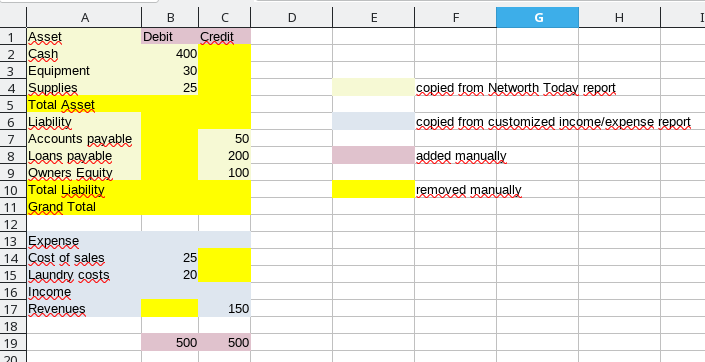The width and height of the screenshot is (705, 362).
Task: Click the pink legend swatch cell
Action: 373,156
